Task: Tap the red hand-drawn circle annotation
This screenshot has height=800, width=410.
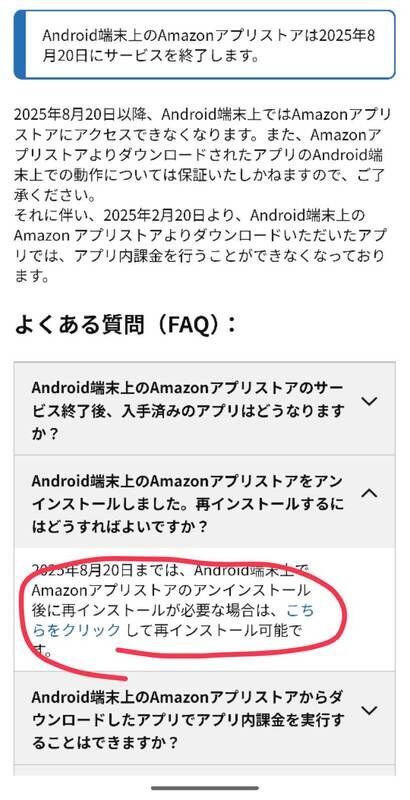Action: (x=184, y=617)
